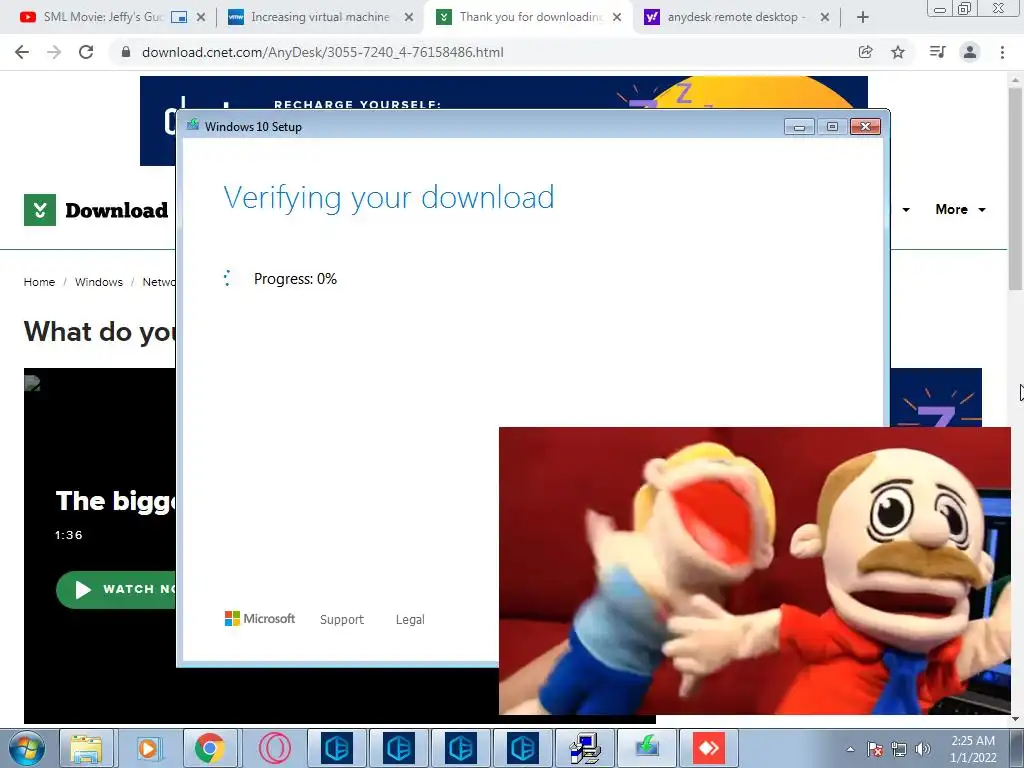Open Legal link in Windows 10 Setup

[x=410, y=620]
